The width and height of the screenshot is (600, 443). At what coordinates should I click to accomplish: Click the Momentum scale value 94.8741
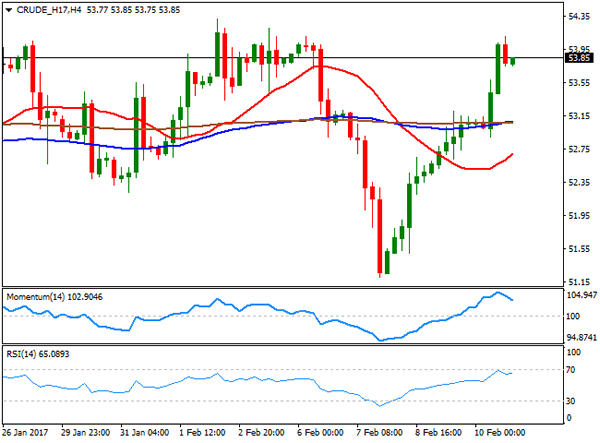(x=582, y=337)
